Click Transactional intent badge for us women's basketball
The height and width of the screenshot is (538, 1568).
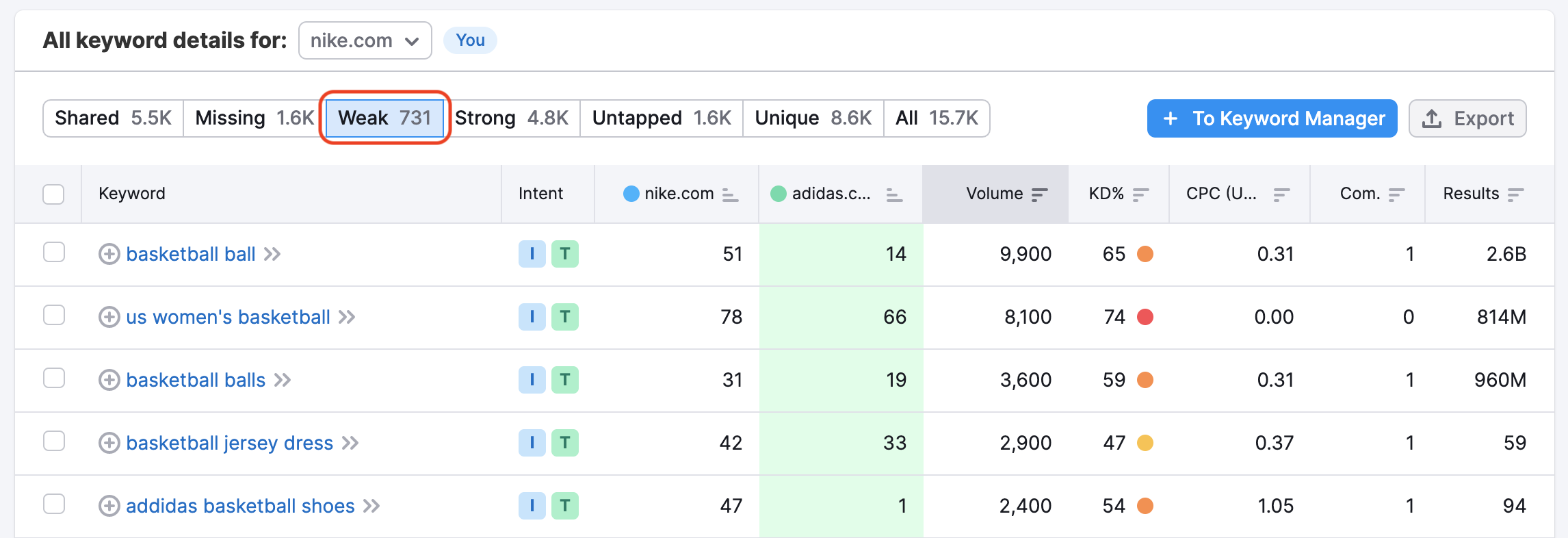[565, 317]
